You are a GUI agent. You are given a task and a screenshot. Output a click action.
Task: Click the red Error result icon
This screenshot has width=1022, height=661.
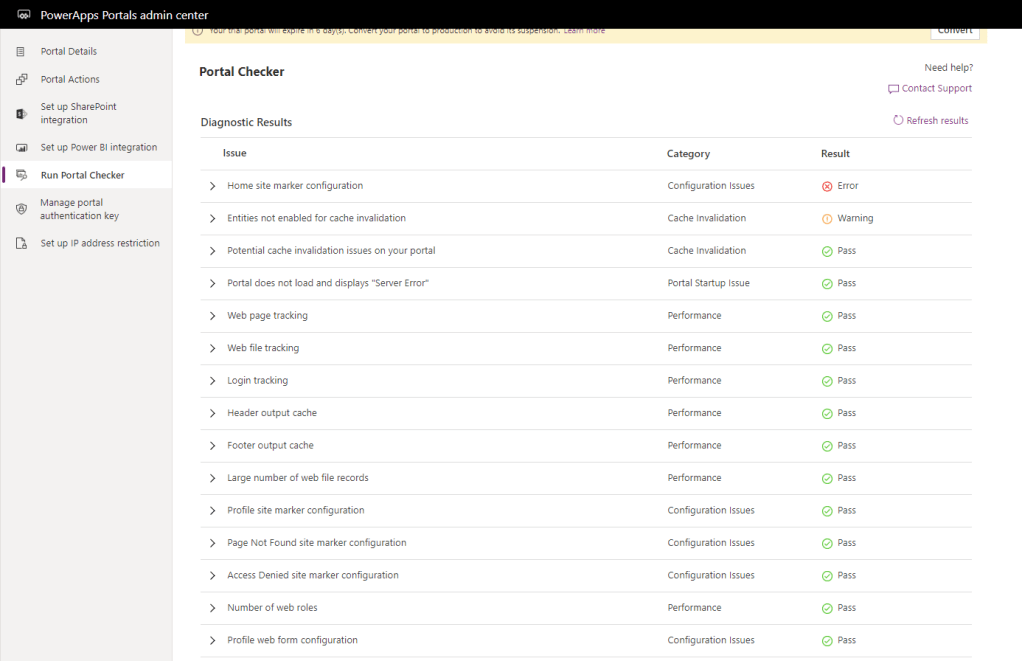(827, 186)
